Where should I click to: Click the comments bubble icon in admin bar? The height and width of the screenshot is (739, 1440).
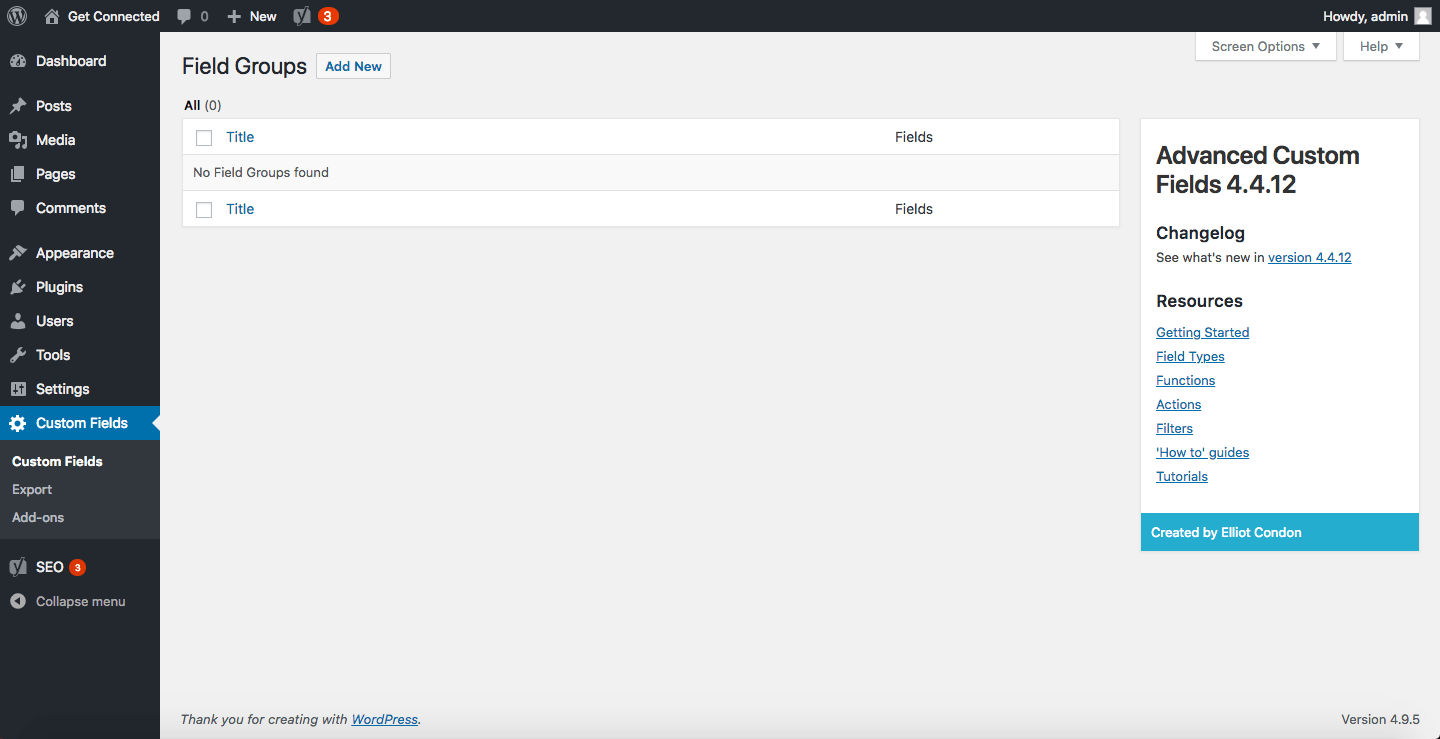pos(184,16)
